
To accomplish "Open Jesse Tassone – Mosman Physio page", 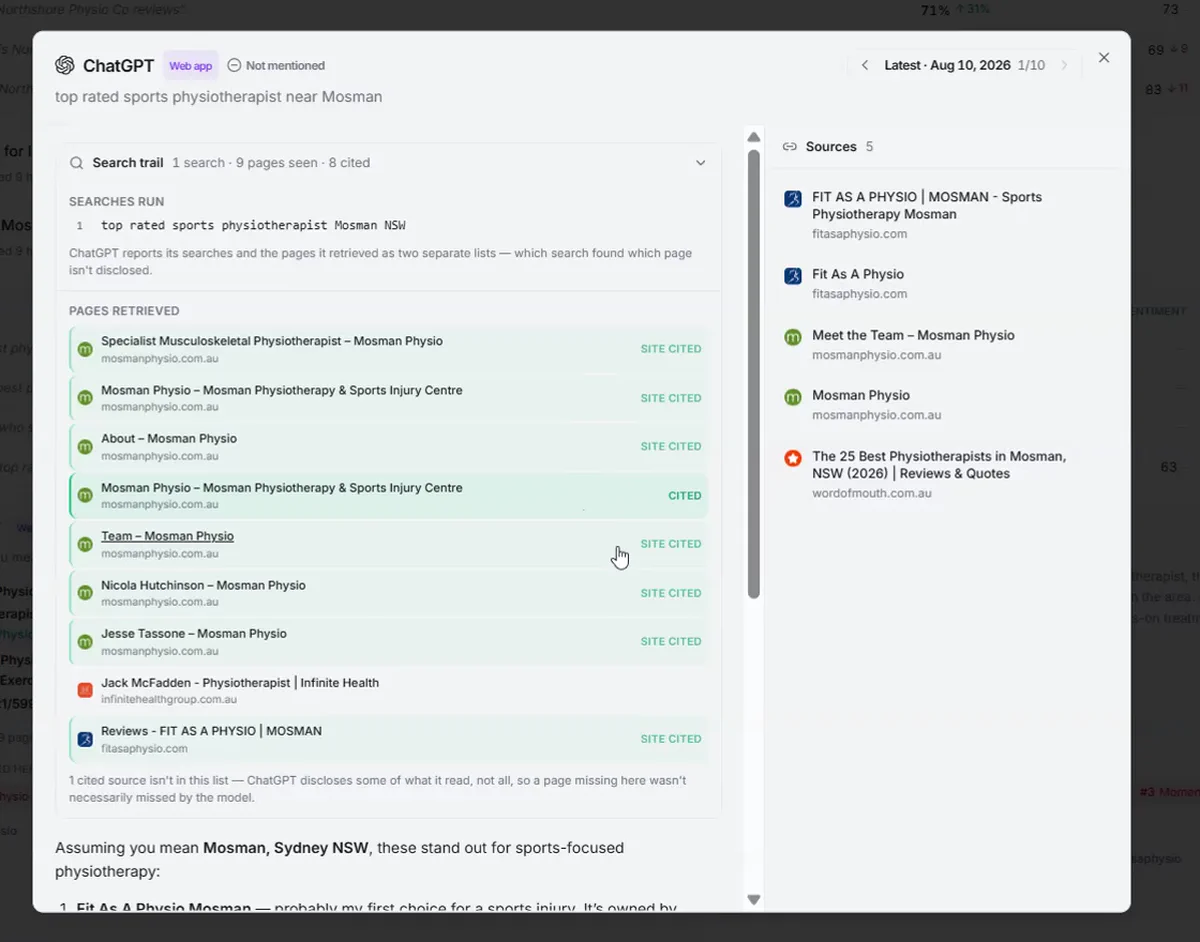I will (x=388, y=641).
